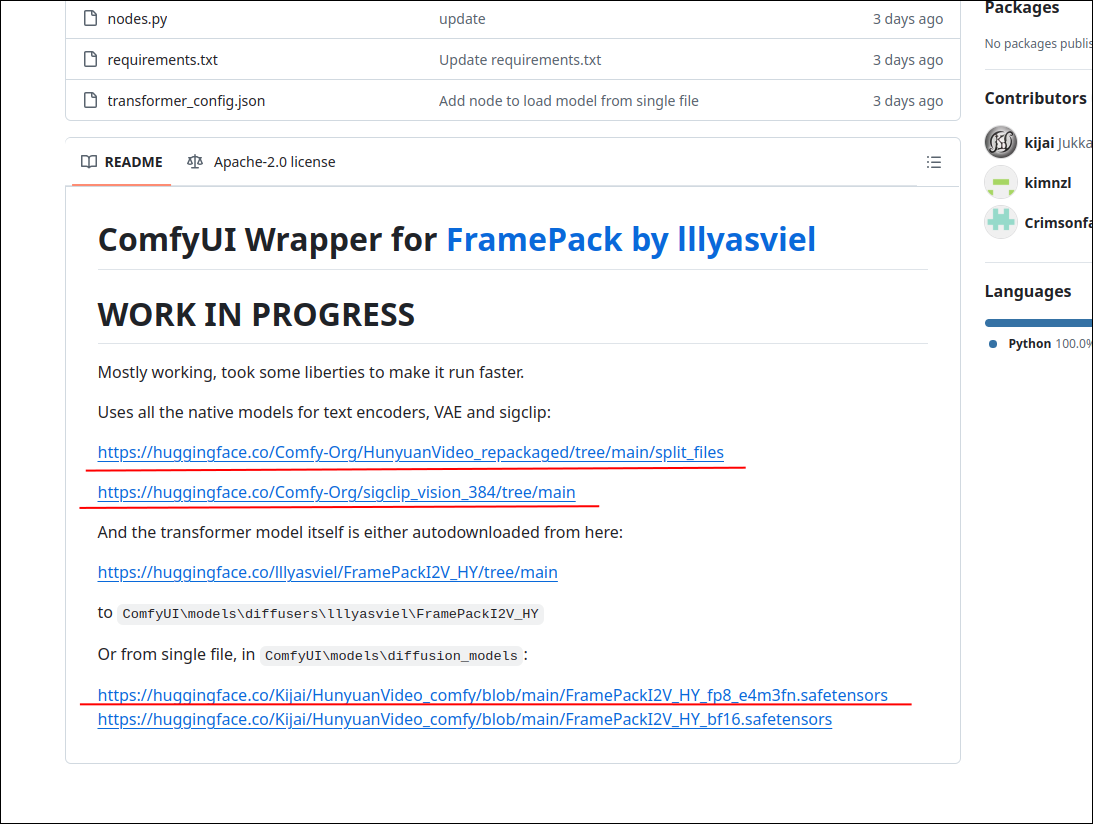The width and height of the screenshot is (1093, 824).
Task: Click the update commit message link
Action: pyautogui.click(x=461, y=18)
